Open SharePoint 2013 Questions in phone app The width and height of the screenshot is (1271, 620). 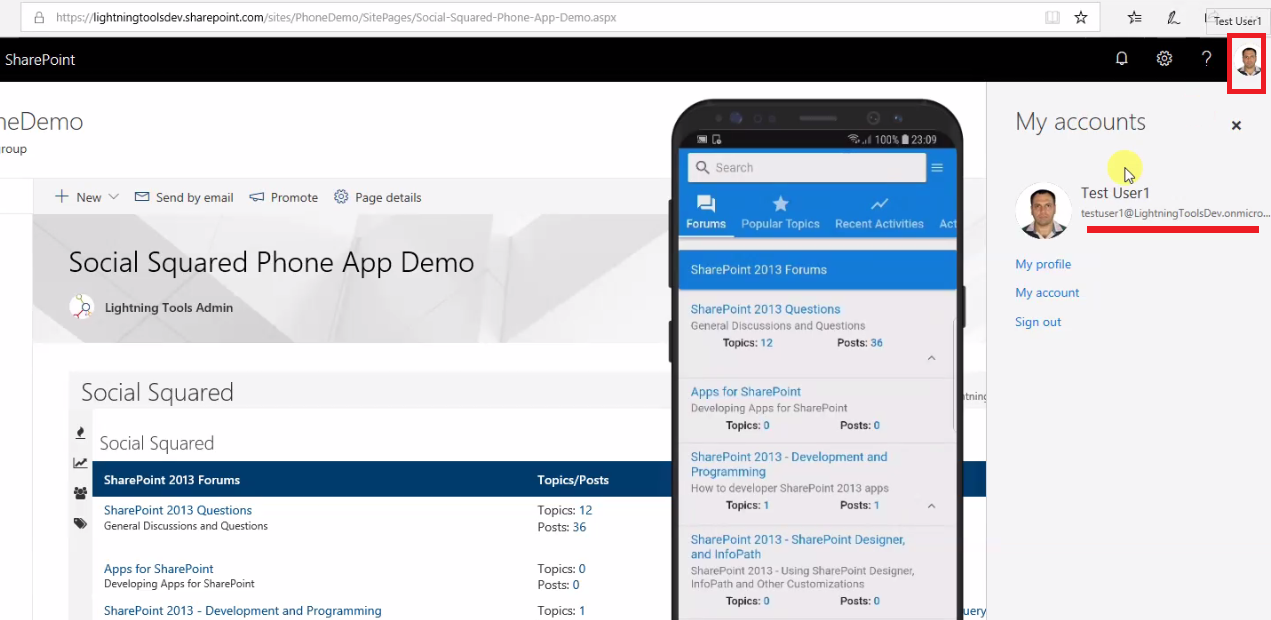pos(765,309)
